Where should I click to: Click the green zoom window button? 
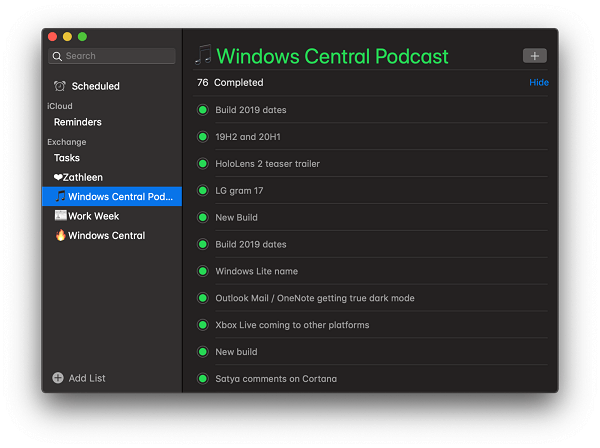tap(82, 37)
